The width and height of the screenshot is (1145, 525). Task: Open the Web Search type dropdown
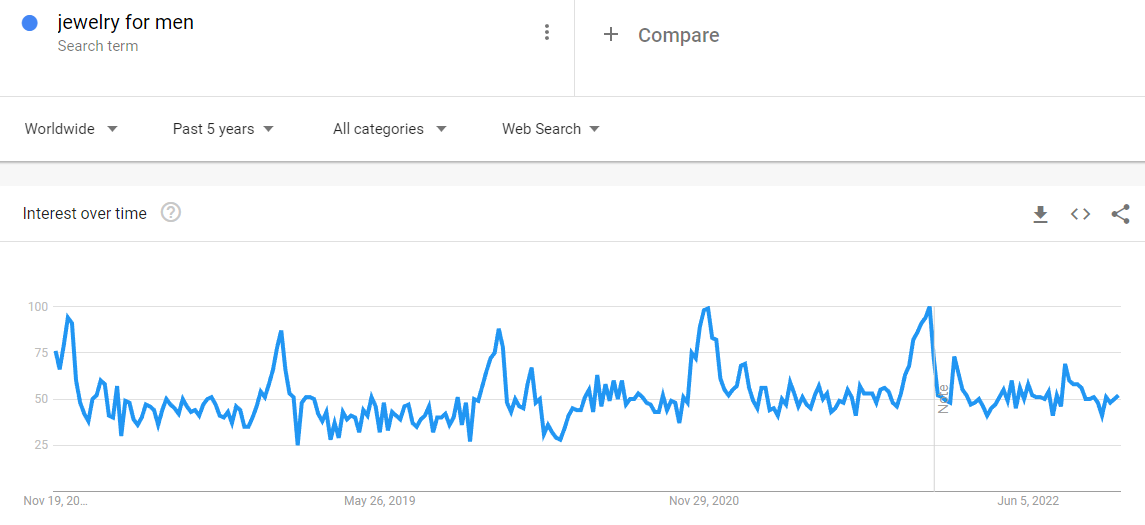[x=550, y=129]
